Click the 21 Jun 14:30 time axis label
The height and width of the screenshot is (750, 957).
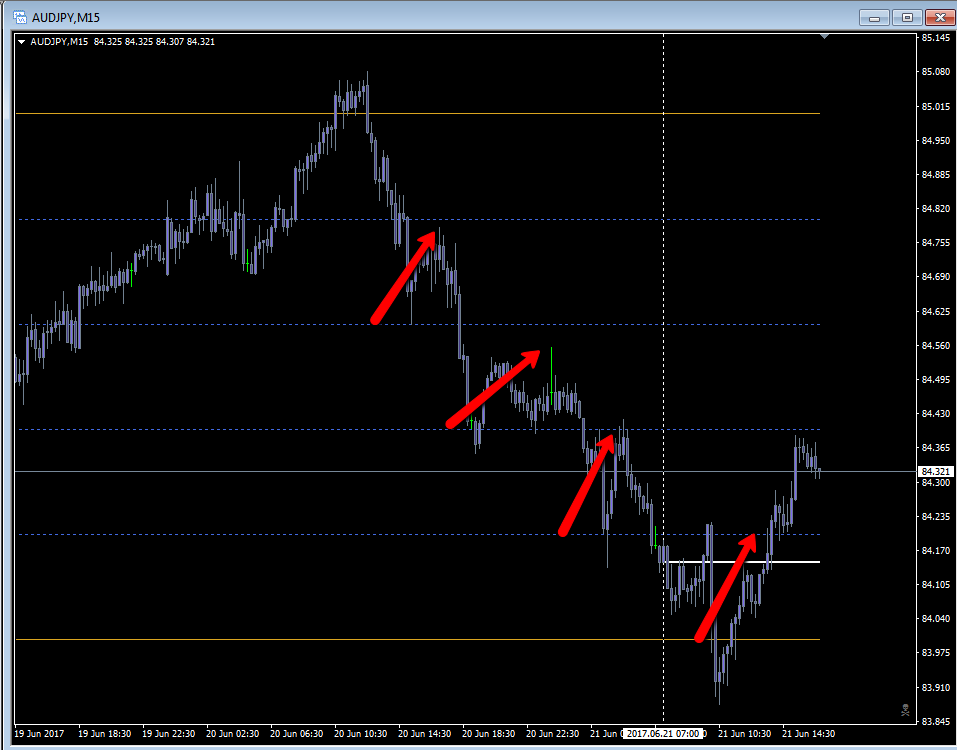pos(809,734)
